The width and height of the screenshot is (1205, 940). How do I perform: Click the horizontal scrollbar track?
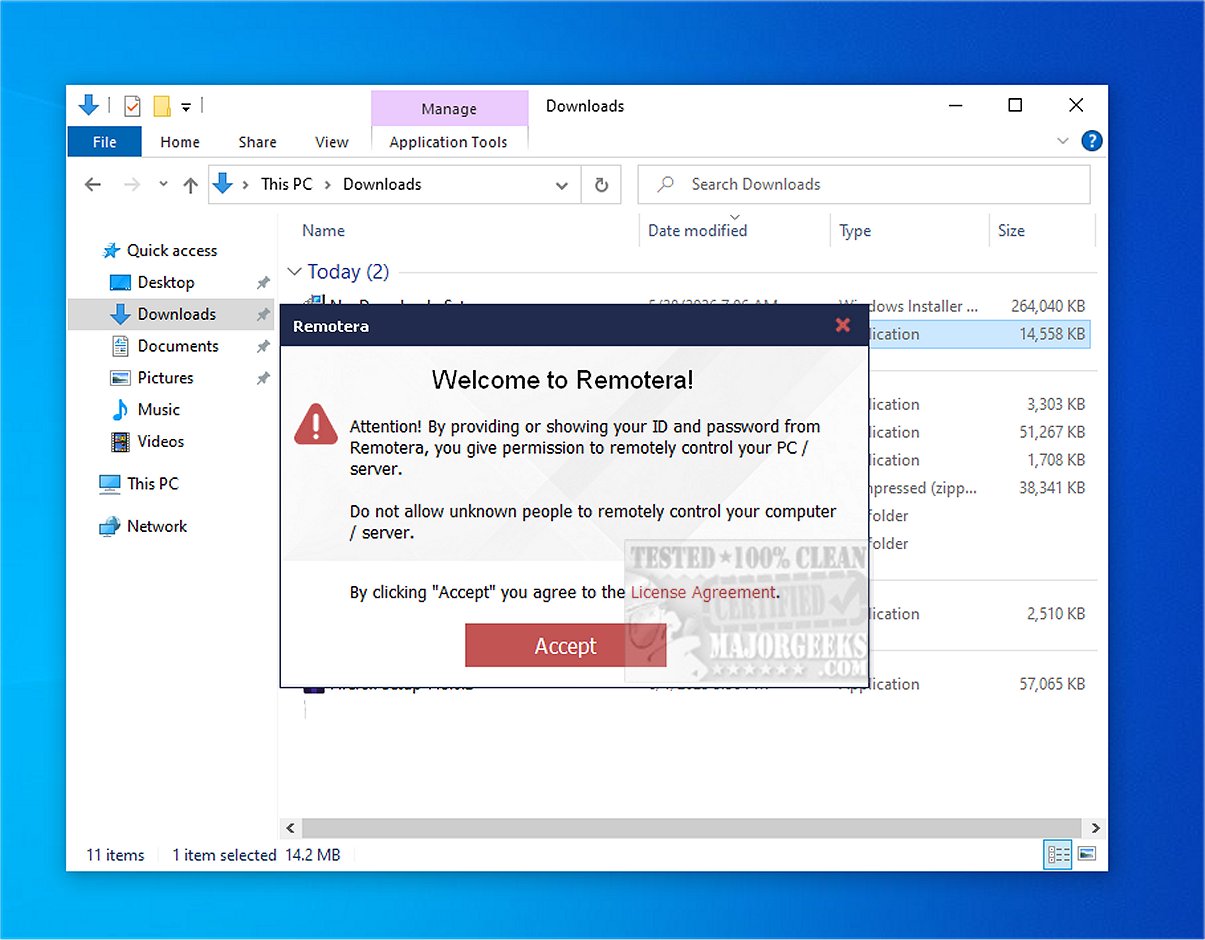coord(692,828)
